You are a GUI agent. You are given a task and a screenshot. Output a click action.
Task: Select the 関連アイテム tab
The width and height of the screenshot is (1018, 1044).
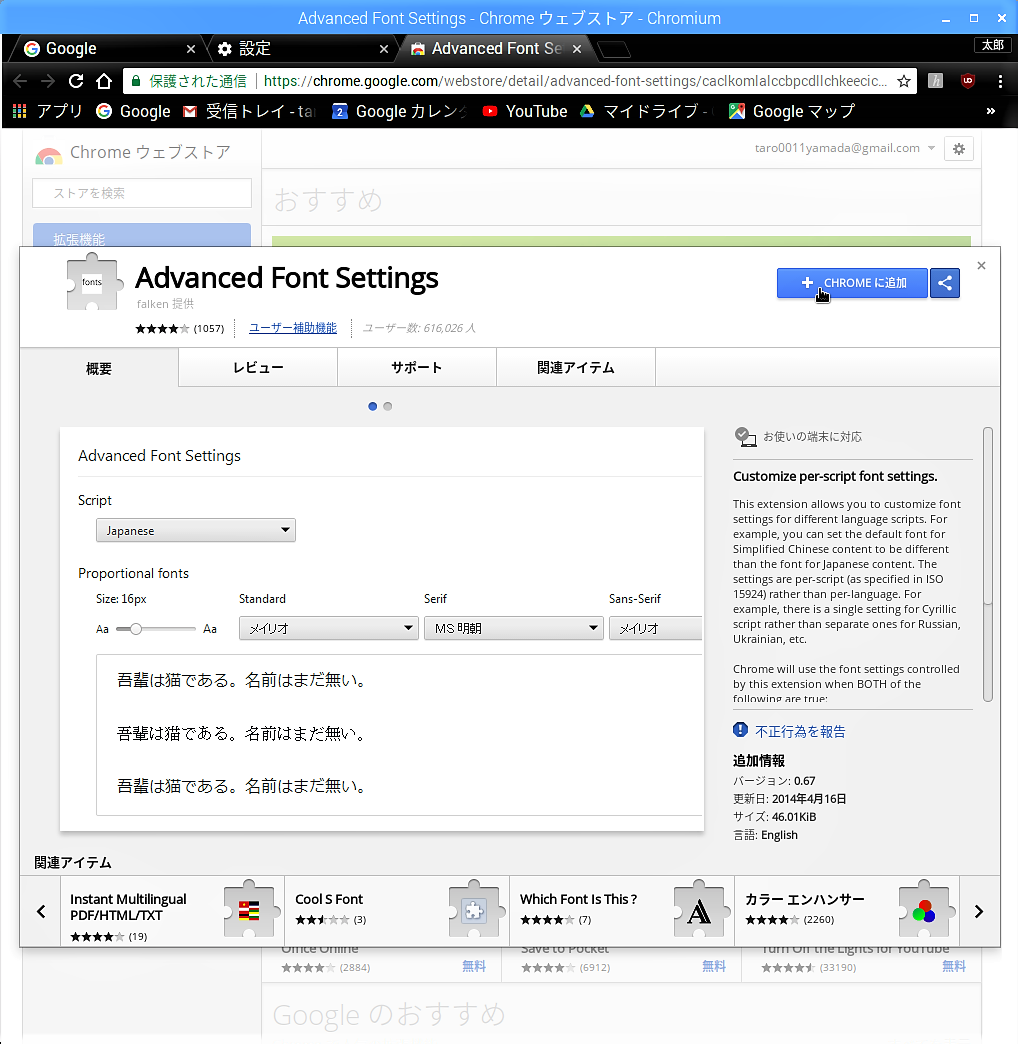(576, 368)
